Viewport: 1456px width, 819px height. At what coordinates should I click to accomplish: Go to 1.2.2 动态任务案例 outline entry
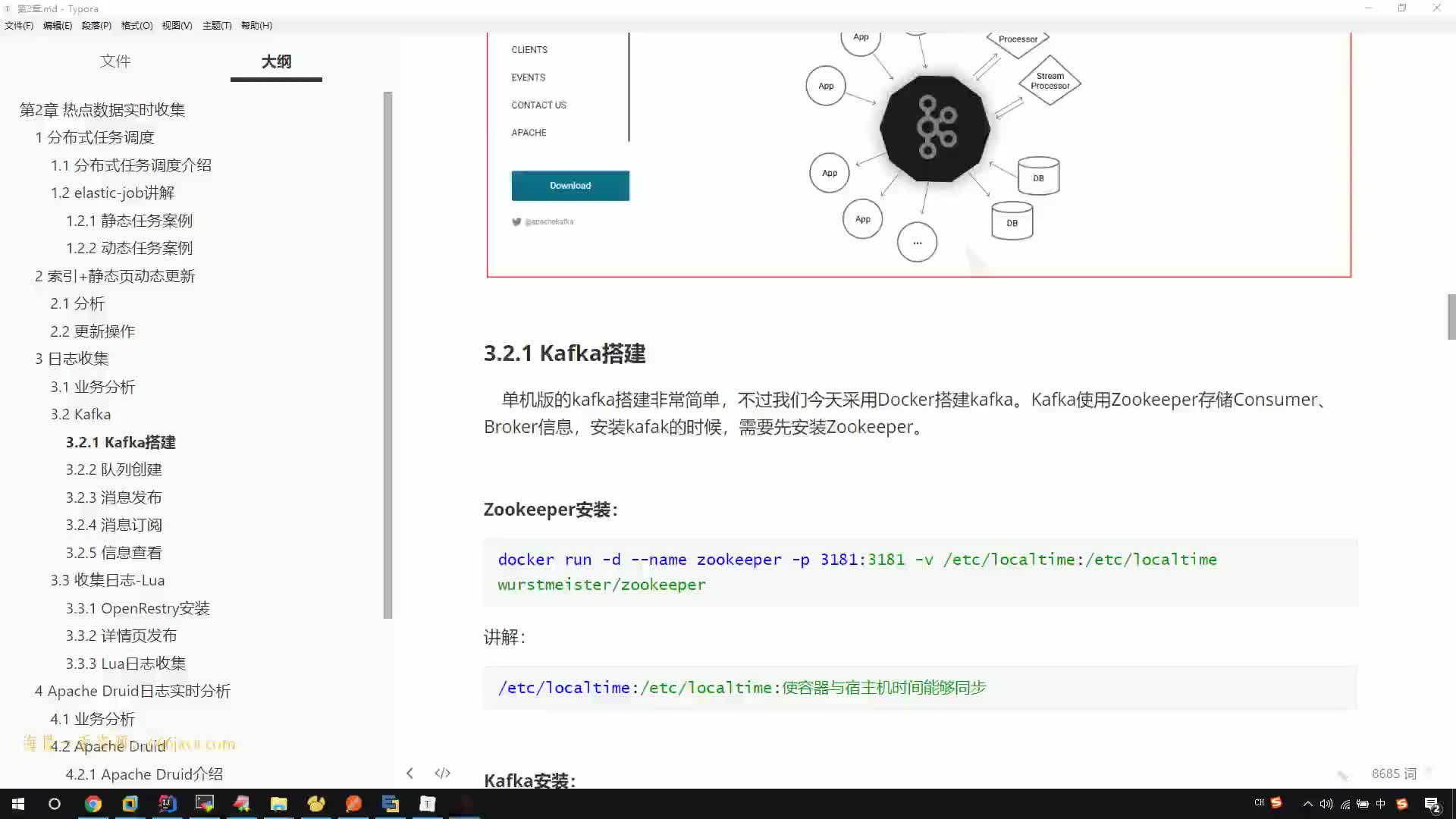coord(129,248)
